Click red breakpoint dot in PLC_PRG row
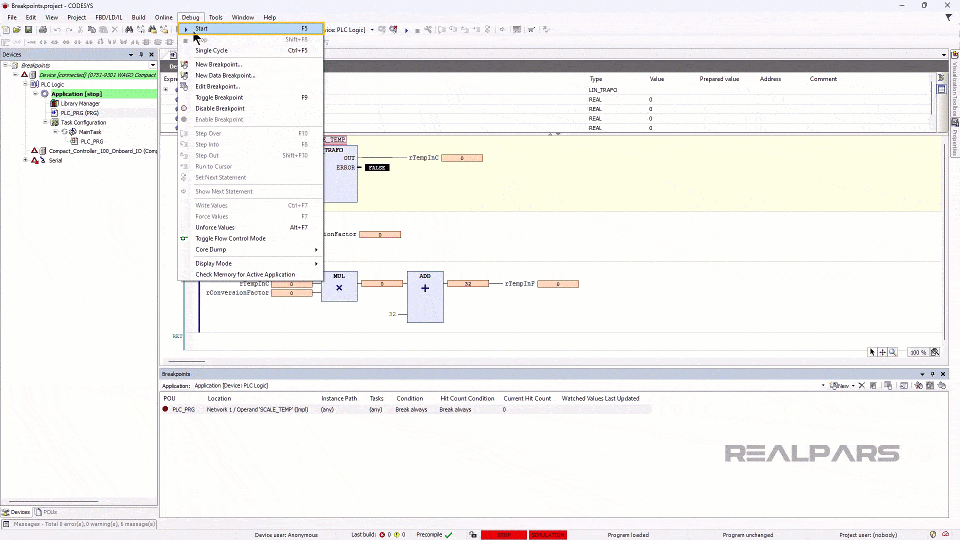This screenshot has width=960, height=540. 165,409
